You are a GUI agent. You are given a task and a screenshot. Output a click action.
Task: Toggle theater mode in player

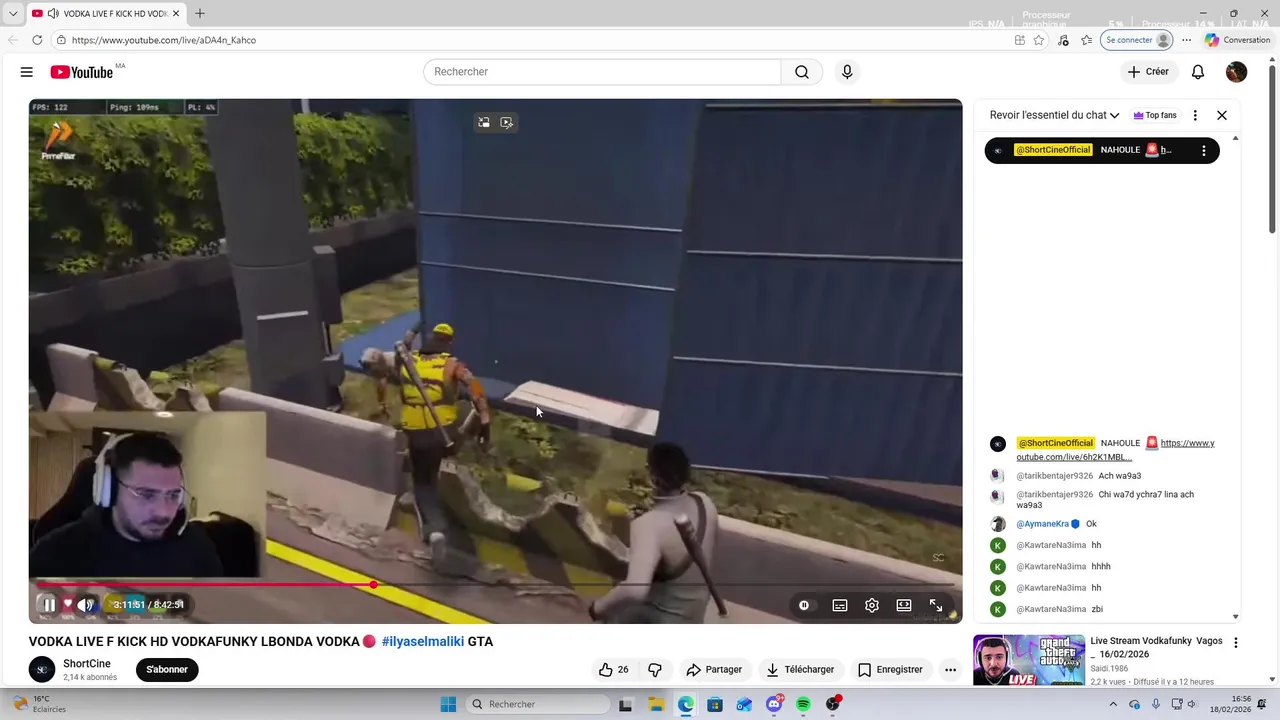coord(904,605)
